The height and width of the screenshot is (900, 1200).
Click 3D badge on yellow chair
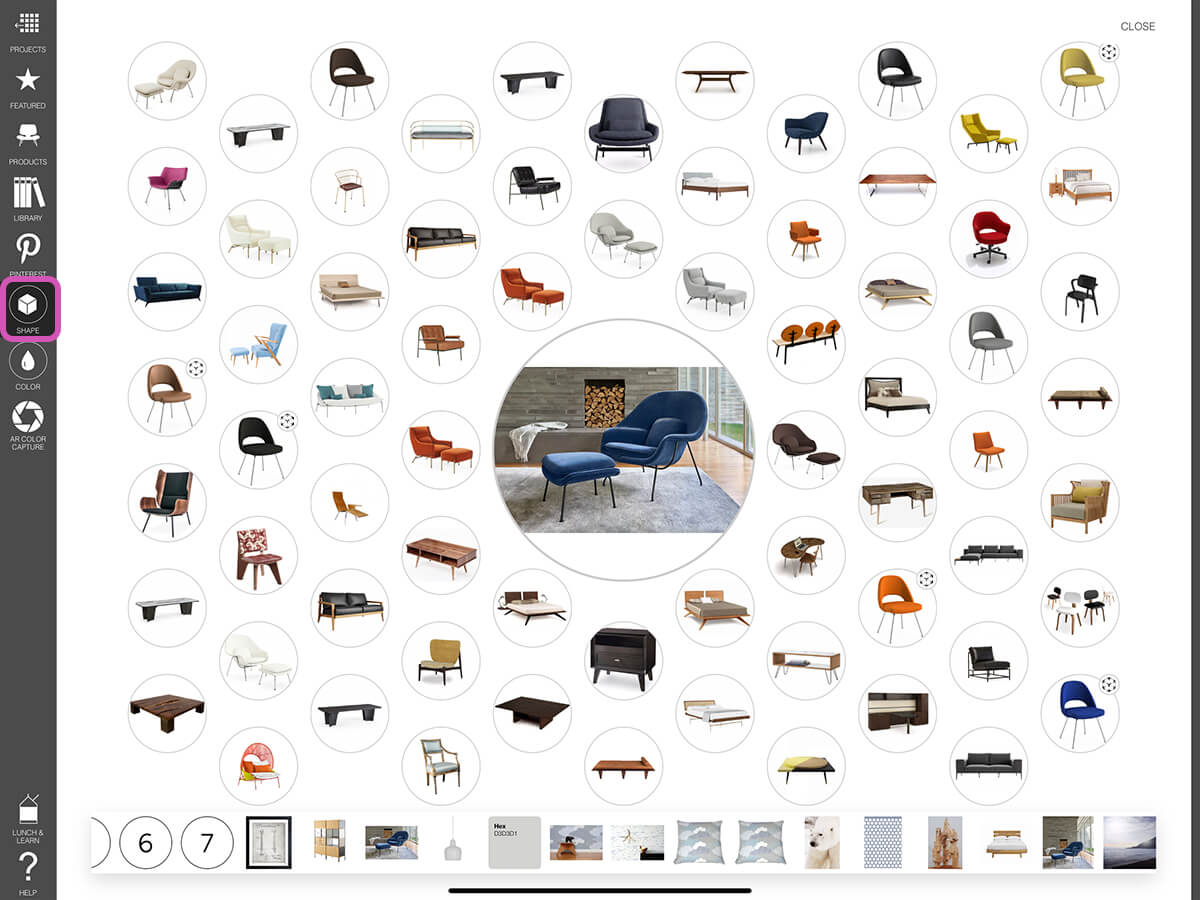pos(1108,53)
